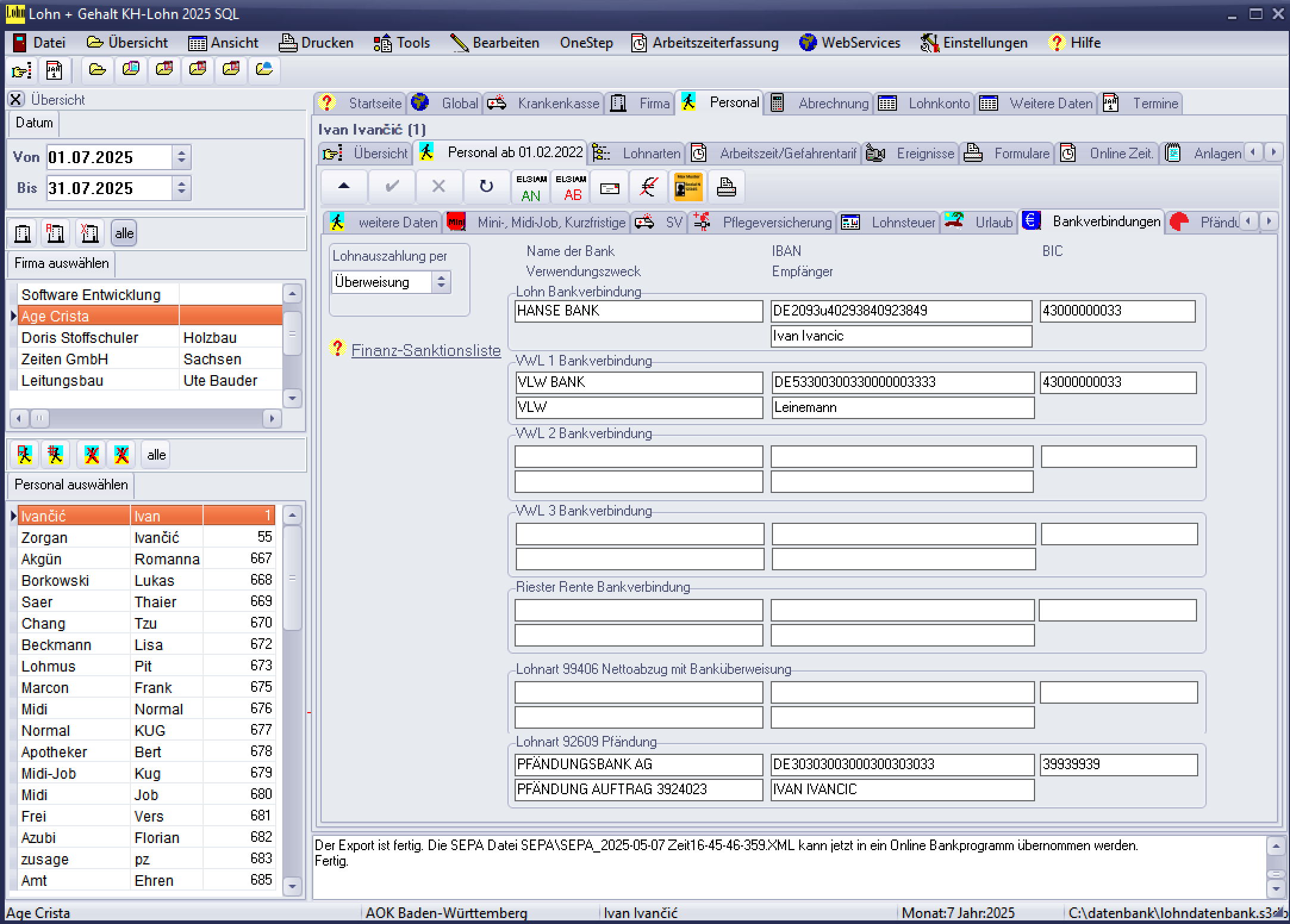Click the PFÄNDUNGSBANK AG field
The height and width of the screenshot is (924, 1290).
[x=638, y=764]
